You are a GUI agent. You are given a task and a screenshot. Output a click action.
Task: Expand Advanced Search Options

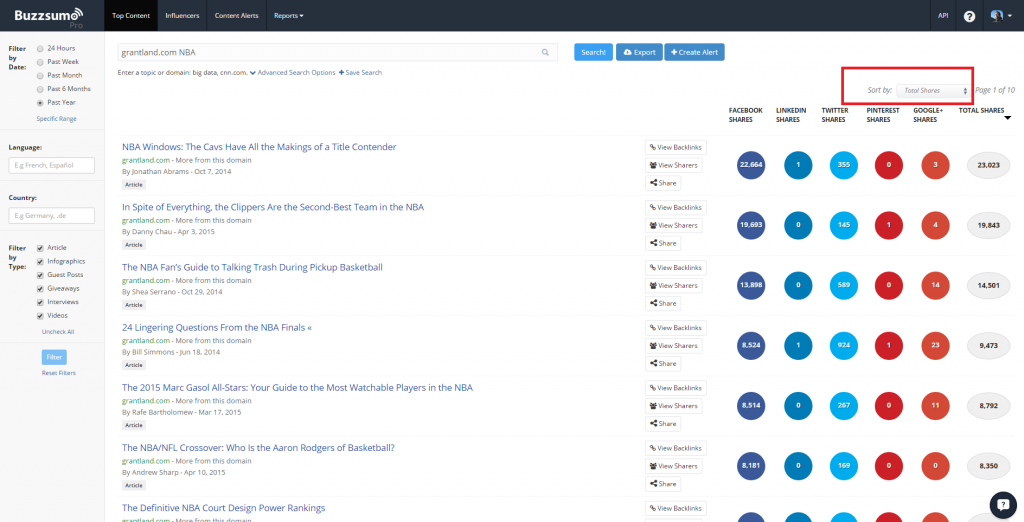(x=293, y=73)
